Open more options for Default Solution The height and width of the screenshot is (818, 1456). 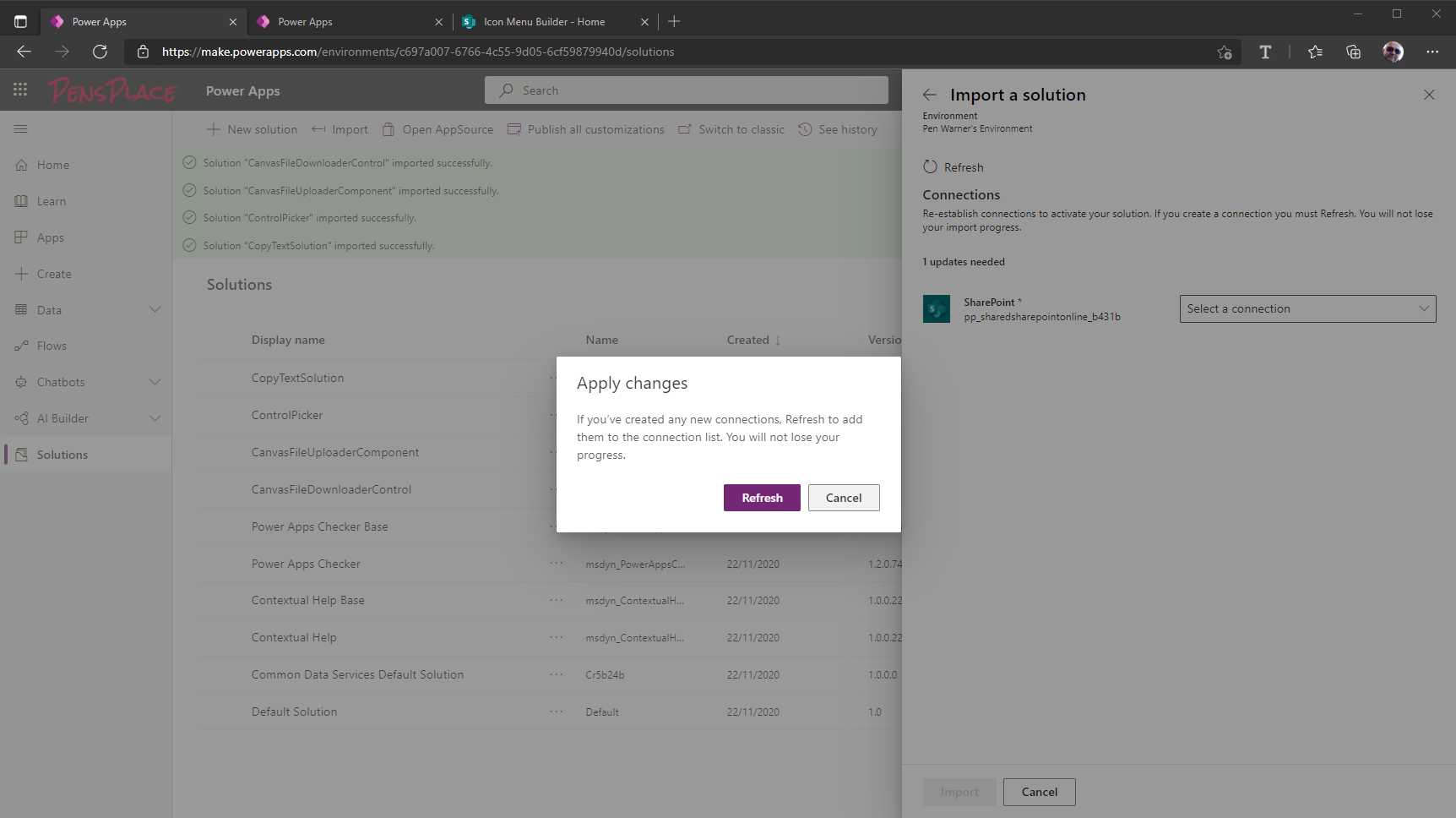tap(556, 712)
